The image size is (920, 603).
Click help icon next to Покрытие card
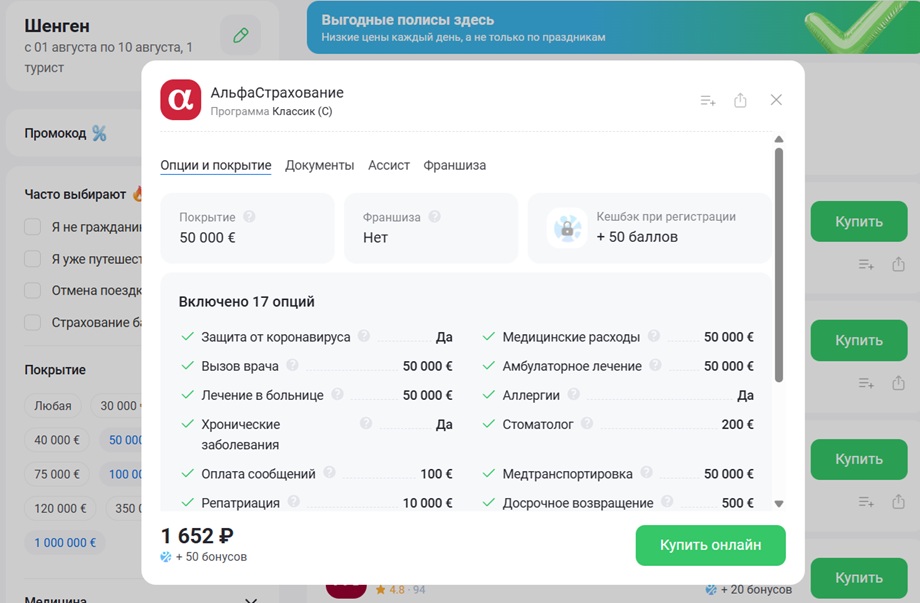pos(249,216)
